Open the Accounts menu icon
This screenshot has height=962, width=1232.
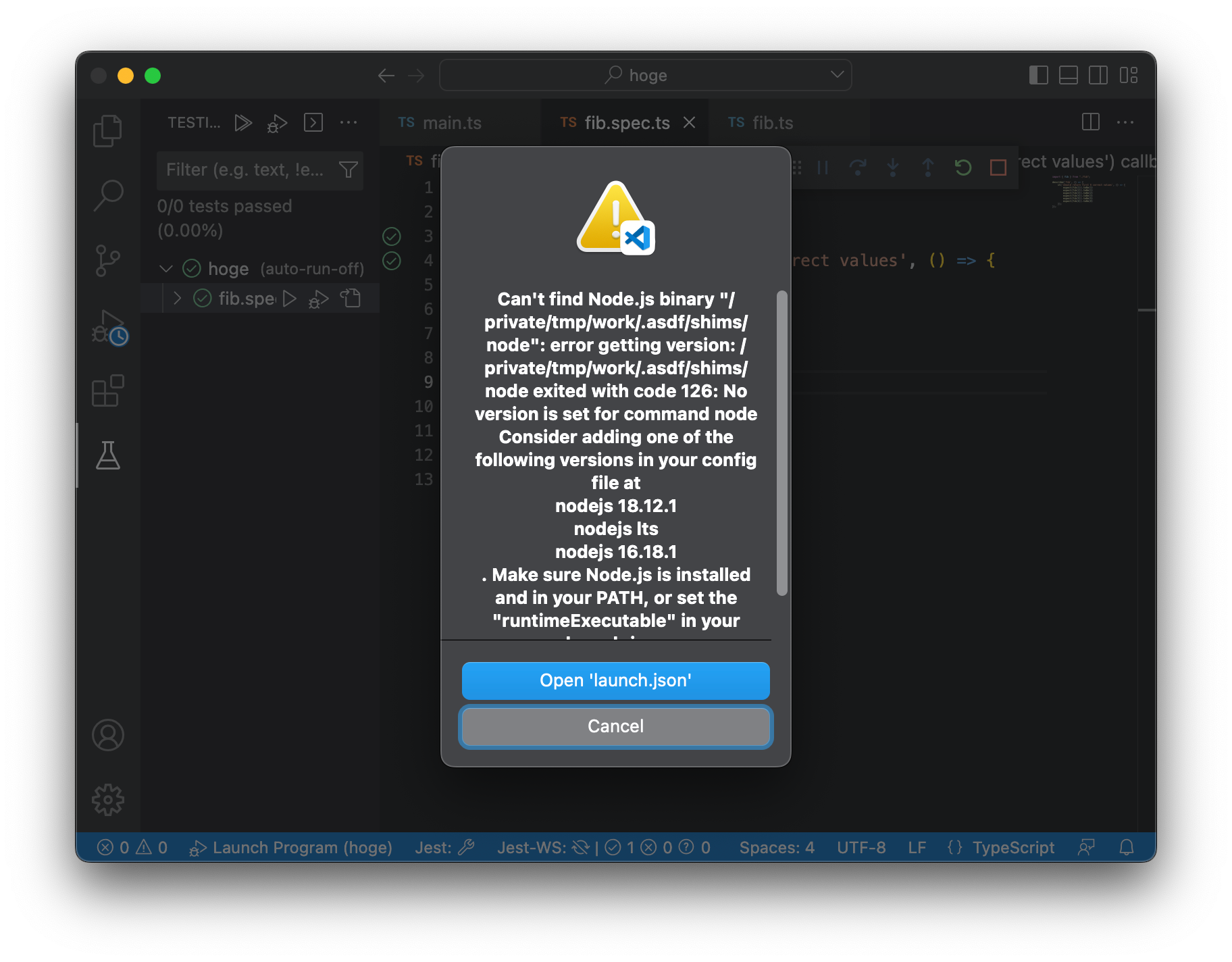click(x=107, y=735)
